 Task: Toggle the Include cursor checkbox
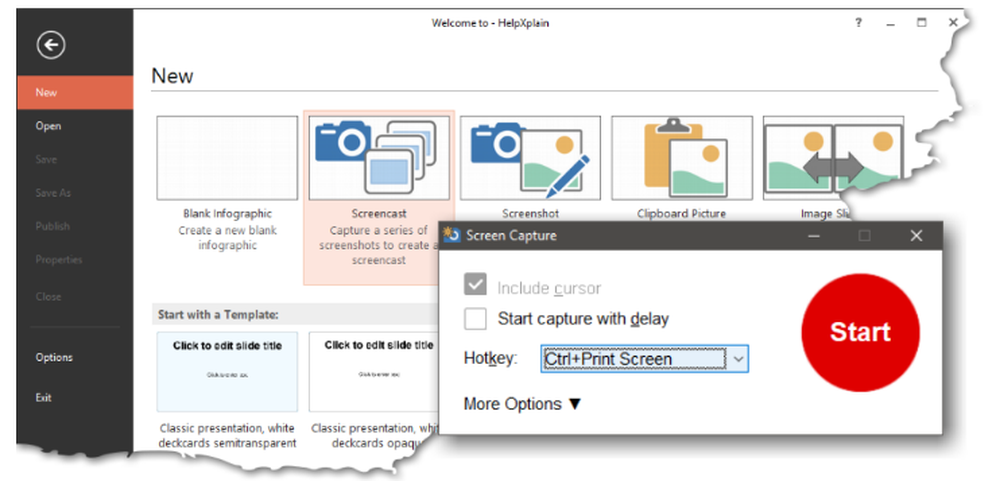click(475, 285)
